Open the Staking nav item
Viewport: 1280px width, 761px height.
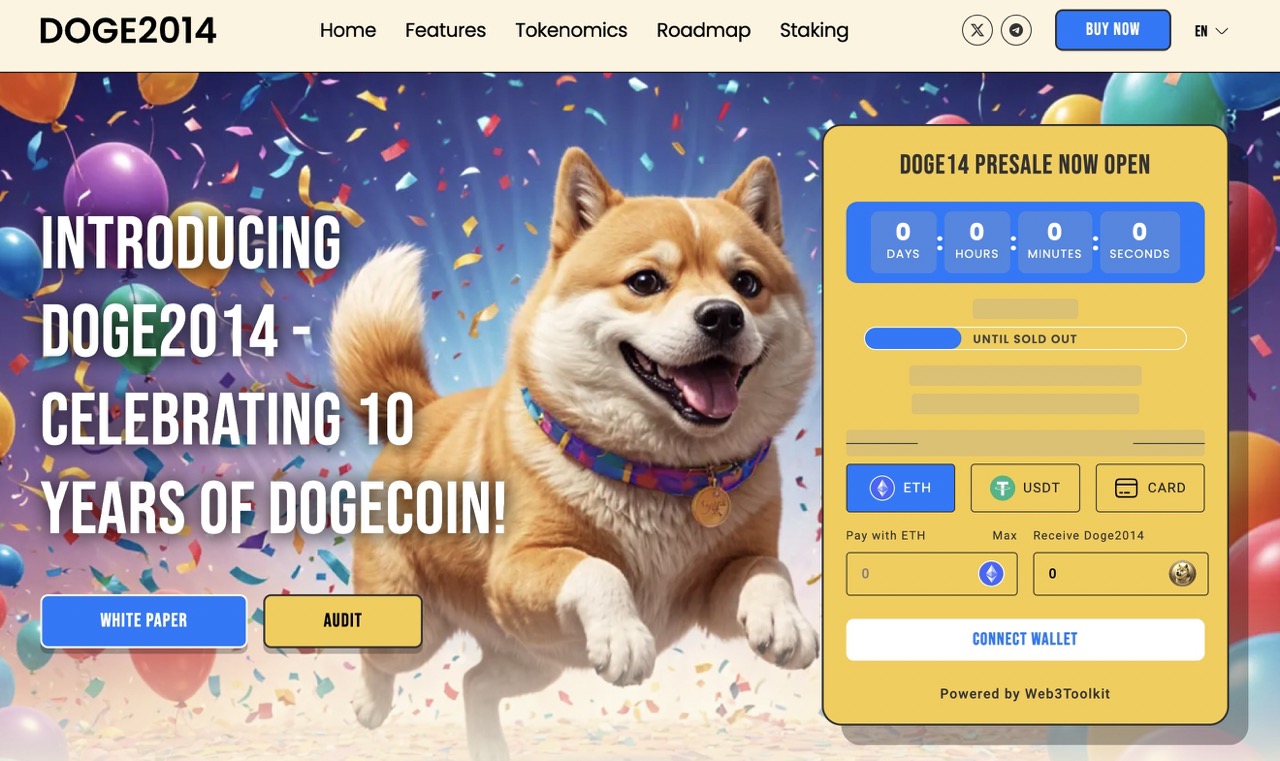814,30
